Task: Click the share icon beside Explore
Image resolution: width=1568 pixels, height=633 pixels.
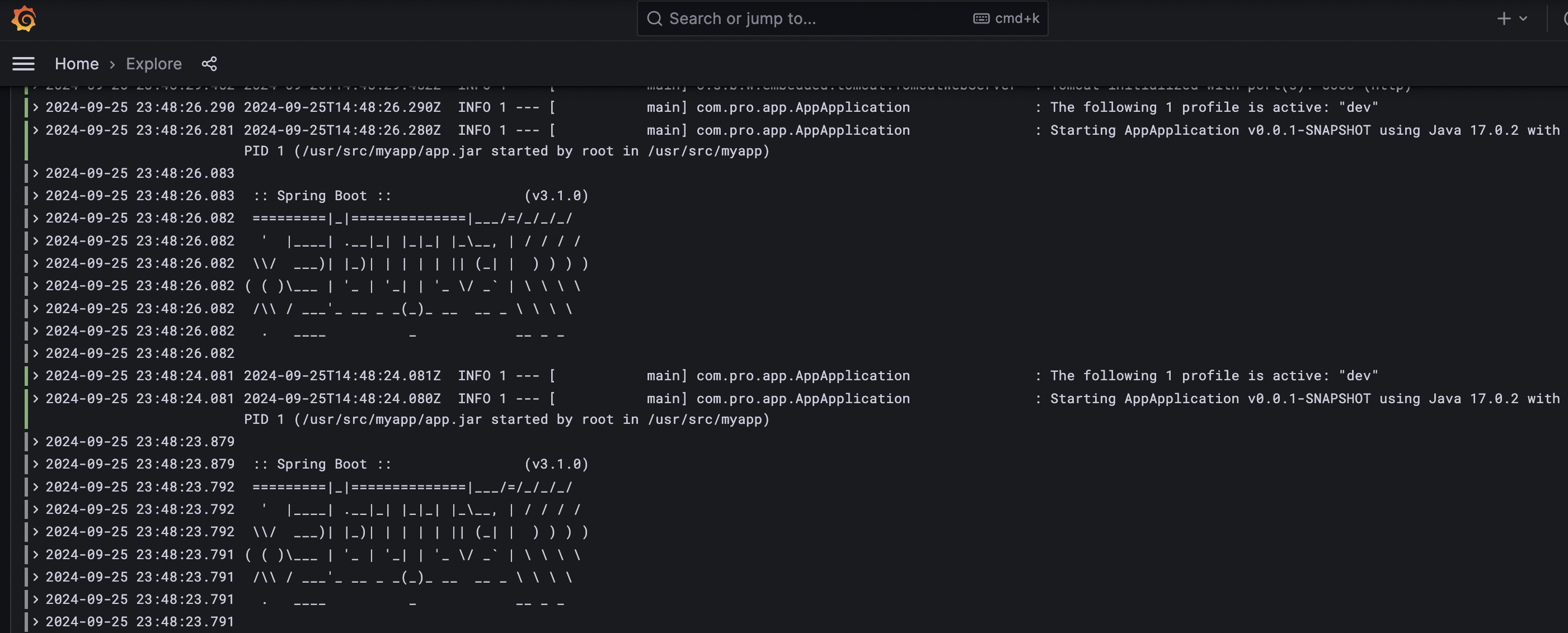Action: coord(209,64)
